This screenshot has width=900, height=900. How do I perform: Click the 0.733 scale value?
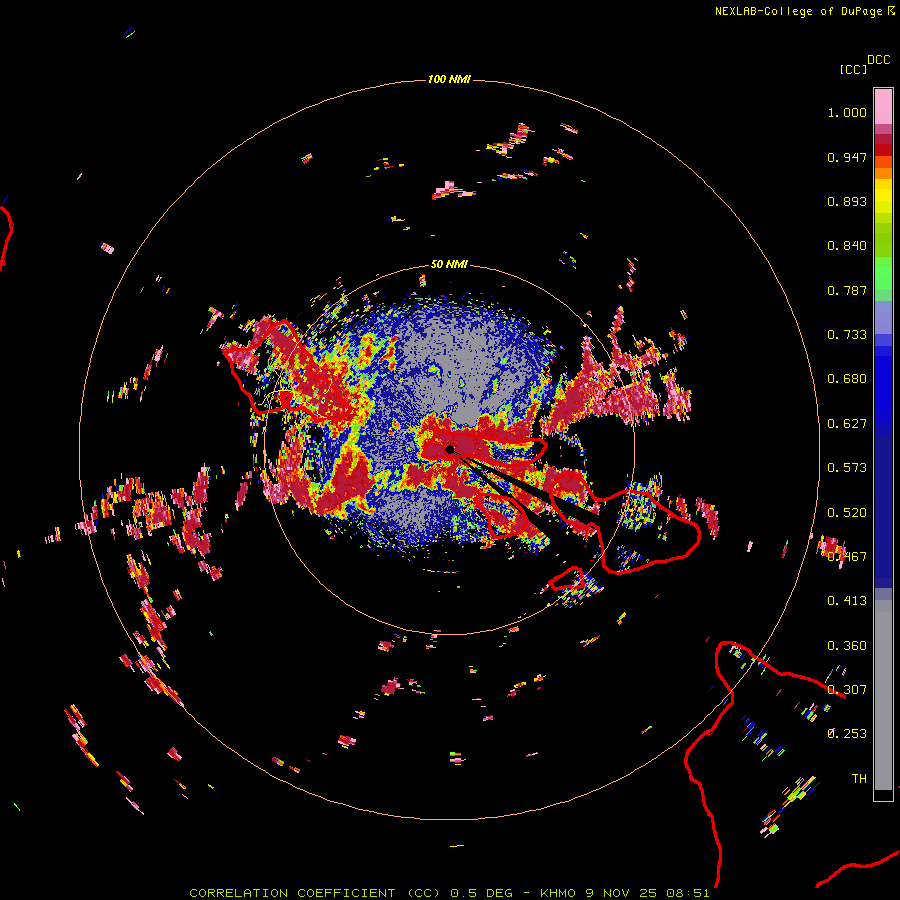[847, 335]
